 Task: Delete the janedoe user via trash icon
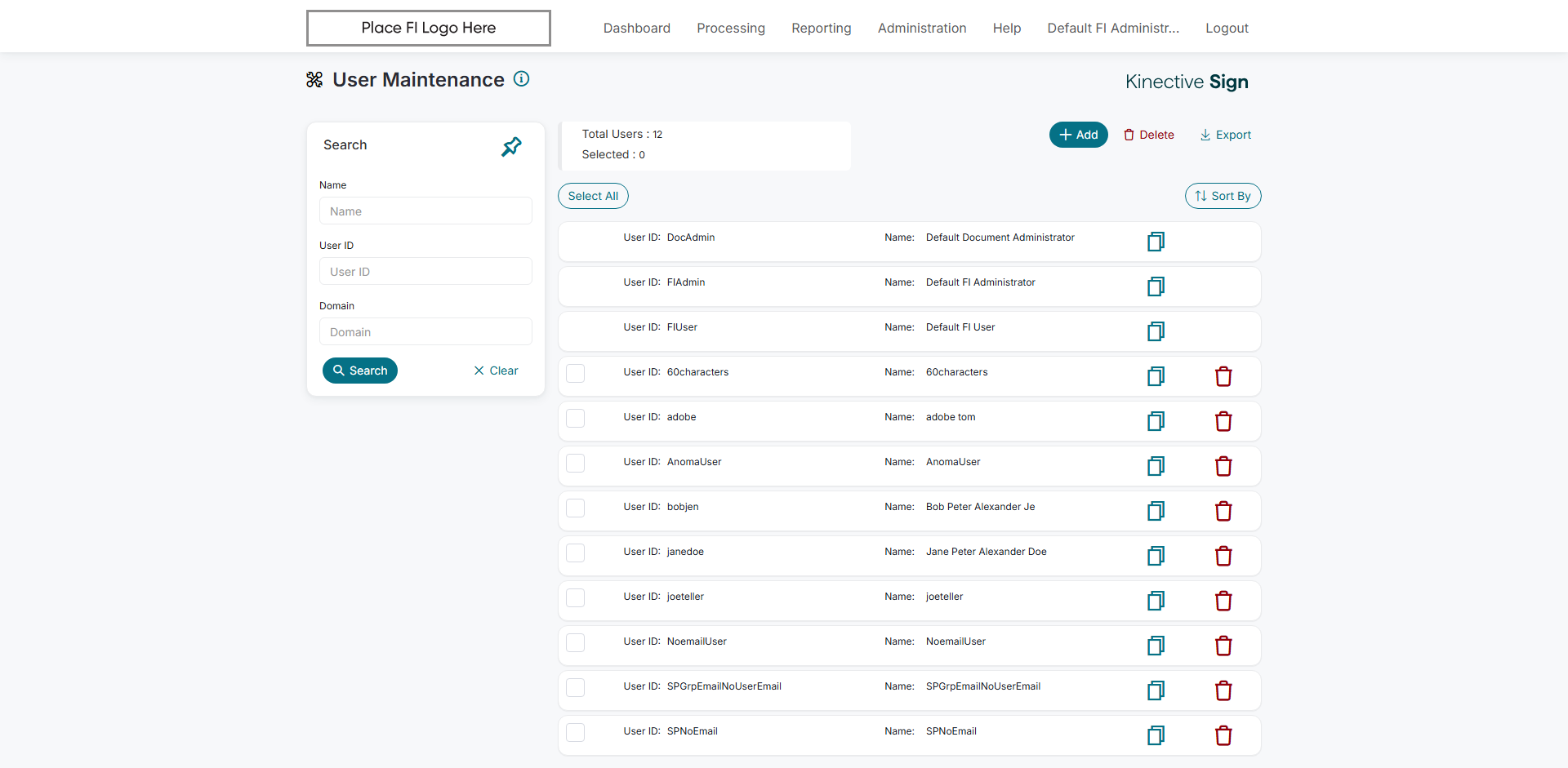[1223, 556]
